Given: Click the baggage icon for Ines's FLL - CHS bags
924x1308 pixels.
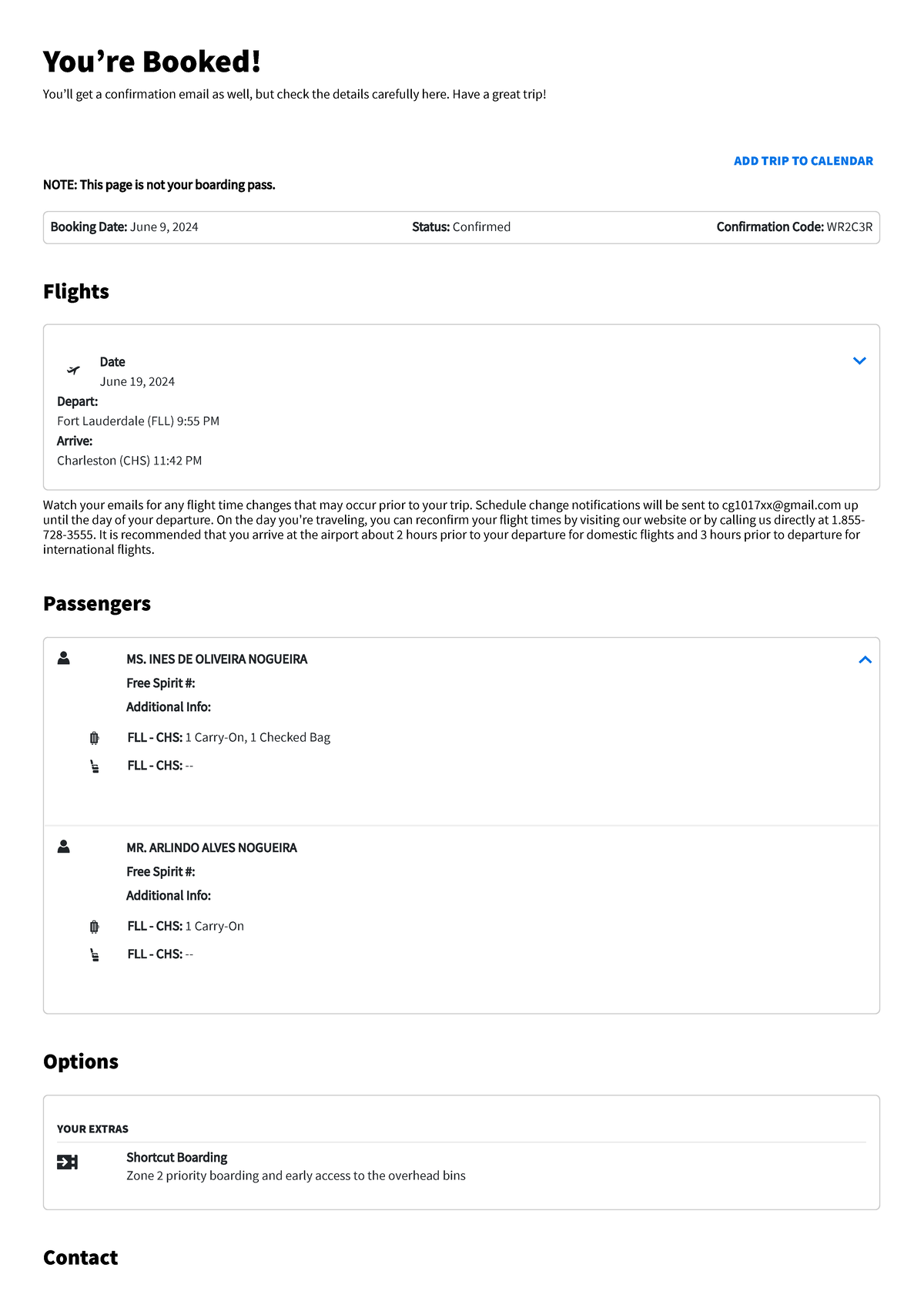Looking at the screenshot, I should [94, 737].
